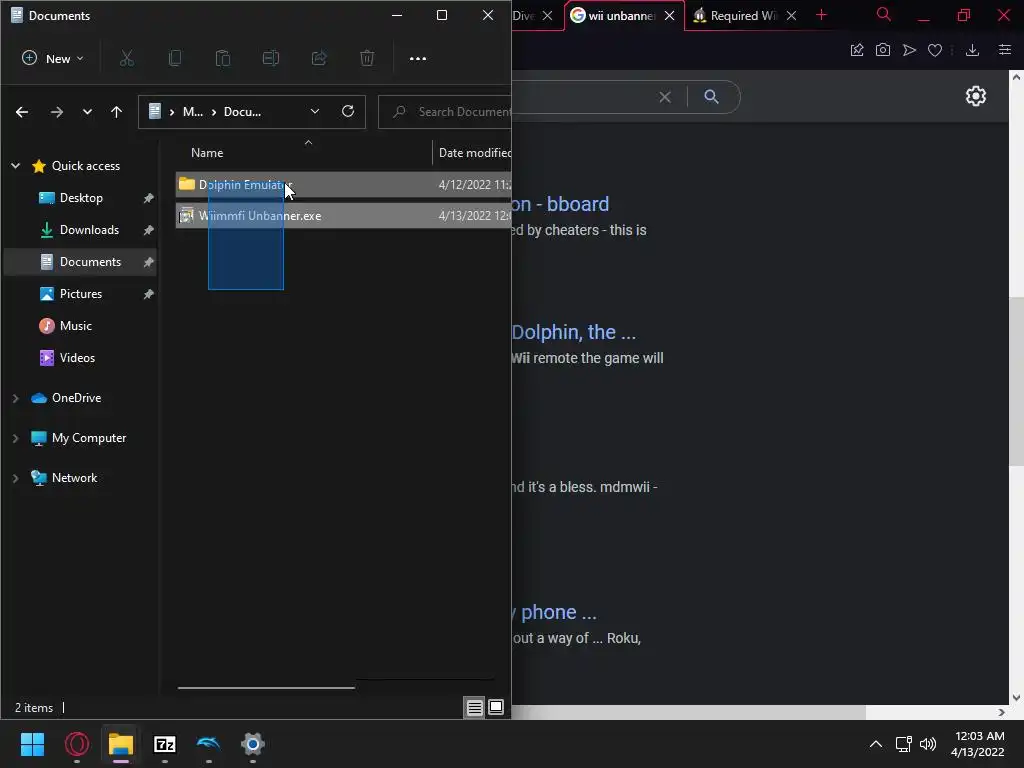Expand the Network tree node
Viewport: 1024px width, 768px height.
[x=16, y=478]
